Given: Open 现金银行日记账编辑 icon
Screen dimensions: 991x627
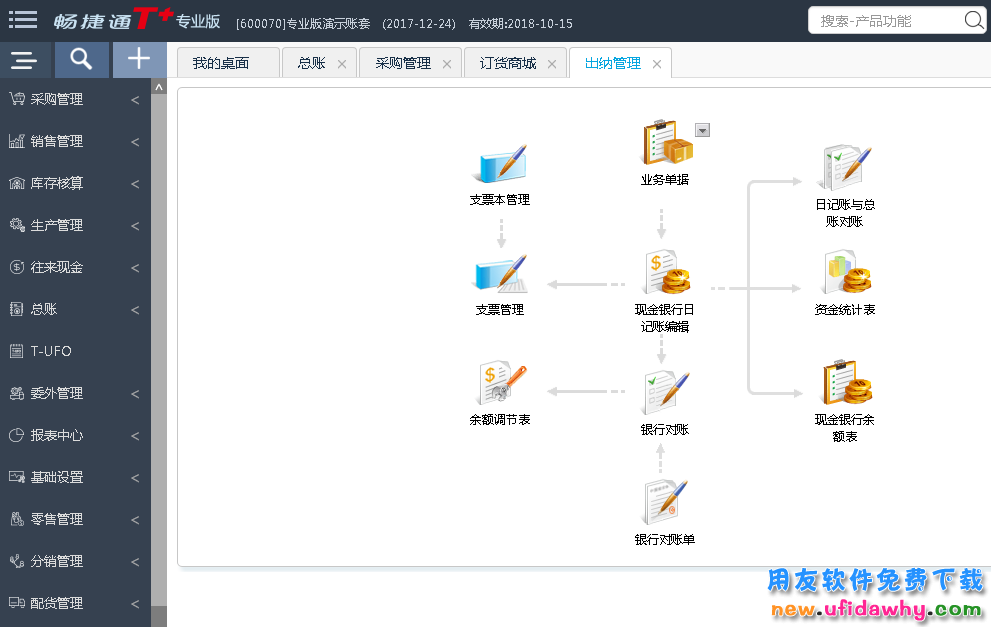Looking at the screenshot, I should coord(665,274).
